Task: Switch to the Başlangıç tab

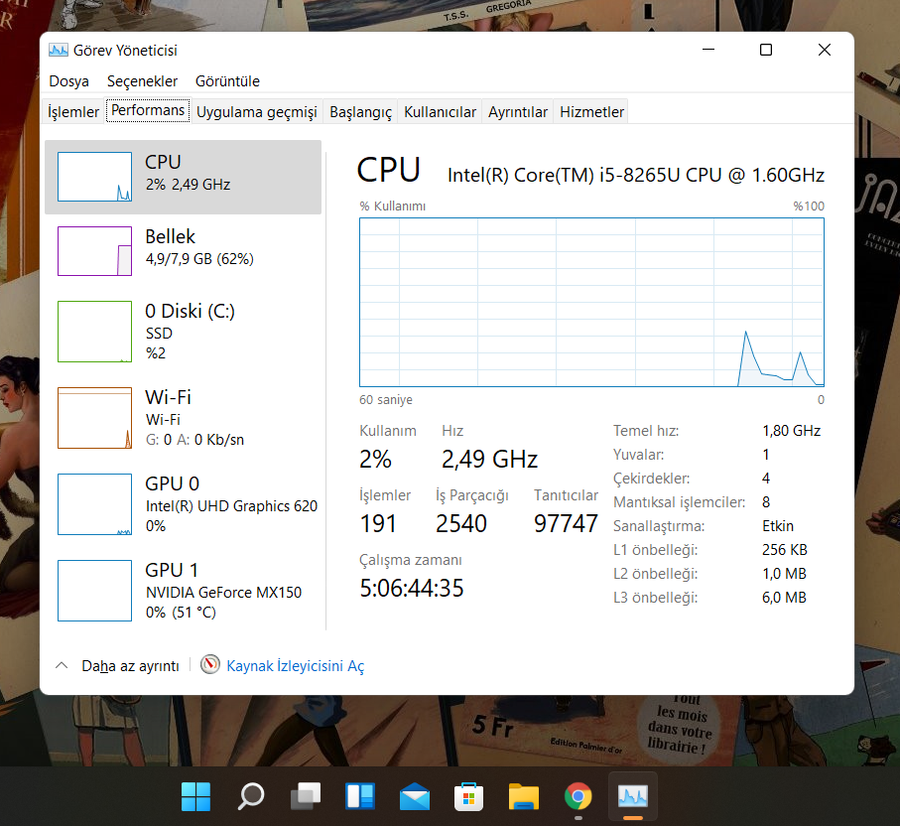Action: coord(360,112)
